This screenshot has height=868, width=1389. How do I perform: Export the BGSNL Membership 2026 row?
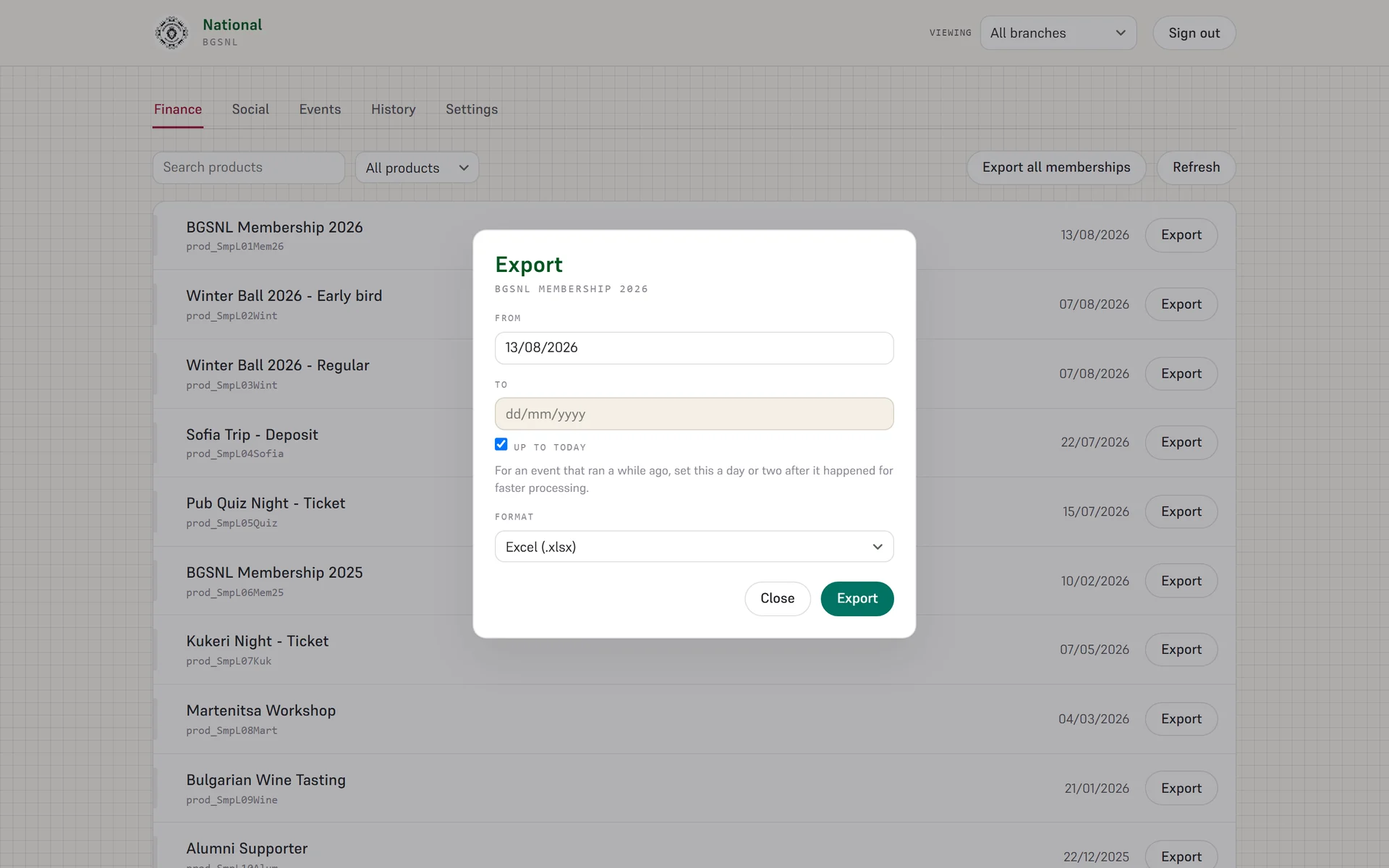click(1181, 235)
